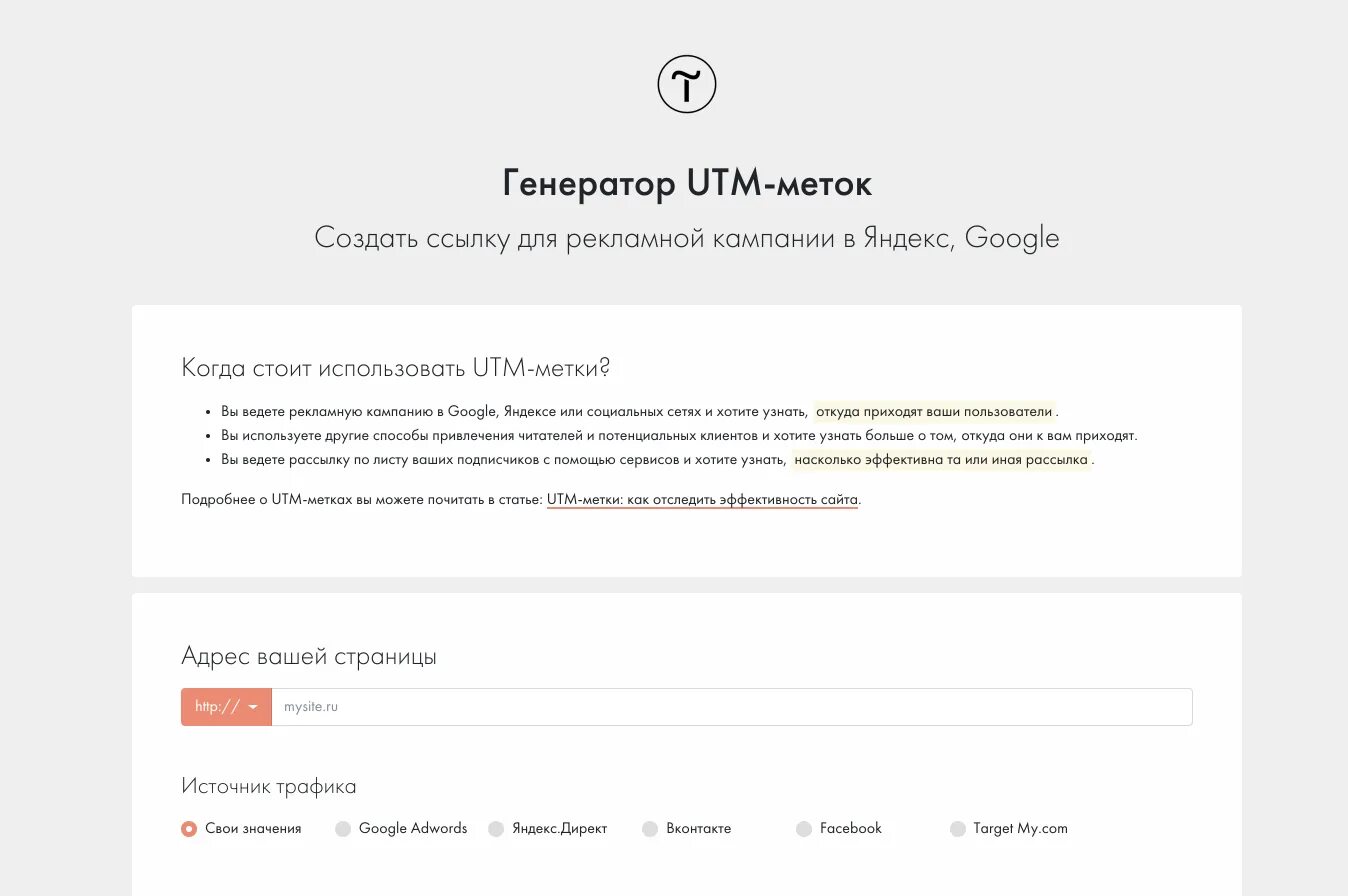This screenshot has height=896, width=1348.
Task: Open the http:// protocol dropdown
Action: pos(226,707)
